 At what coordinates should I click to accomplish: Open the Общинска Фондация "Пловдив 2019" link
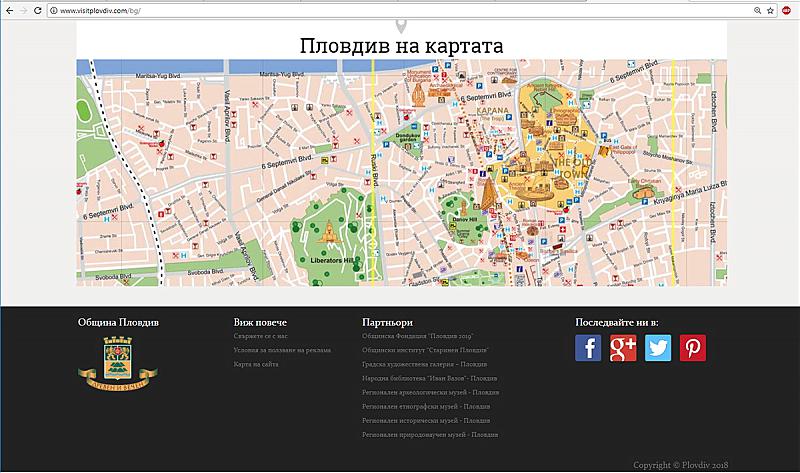click(417, 336)
